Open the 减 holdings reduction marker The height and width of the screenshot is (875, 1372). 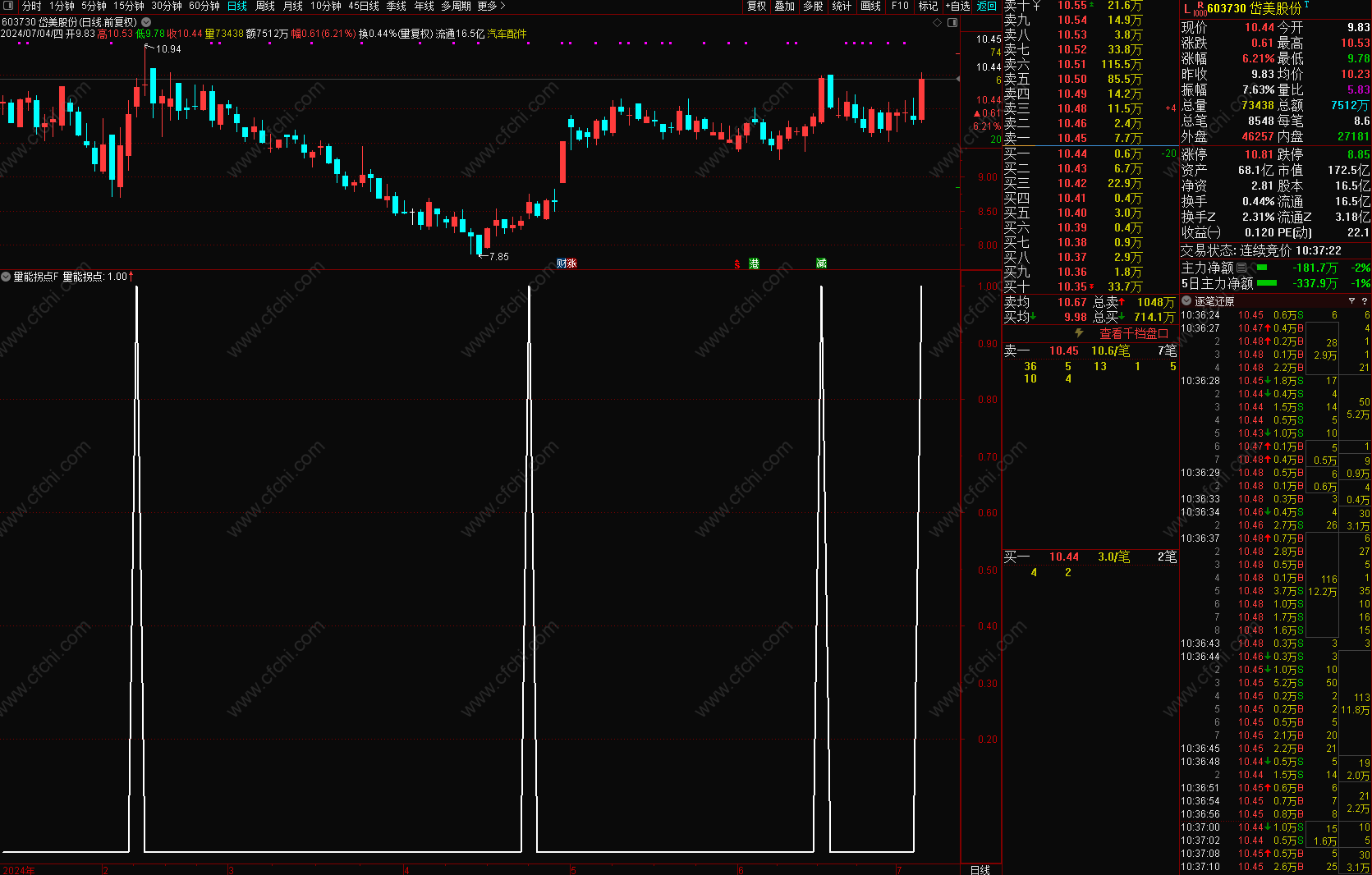coord(821,263)
